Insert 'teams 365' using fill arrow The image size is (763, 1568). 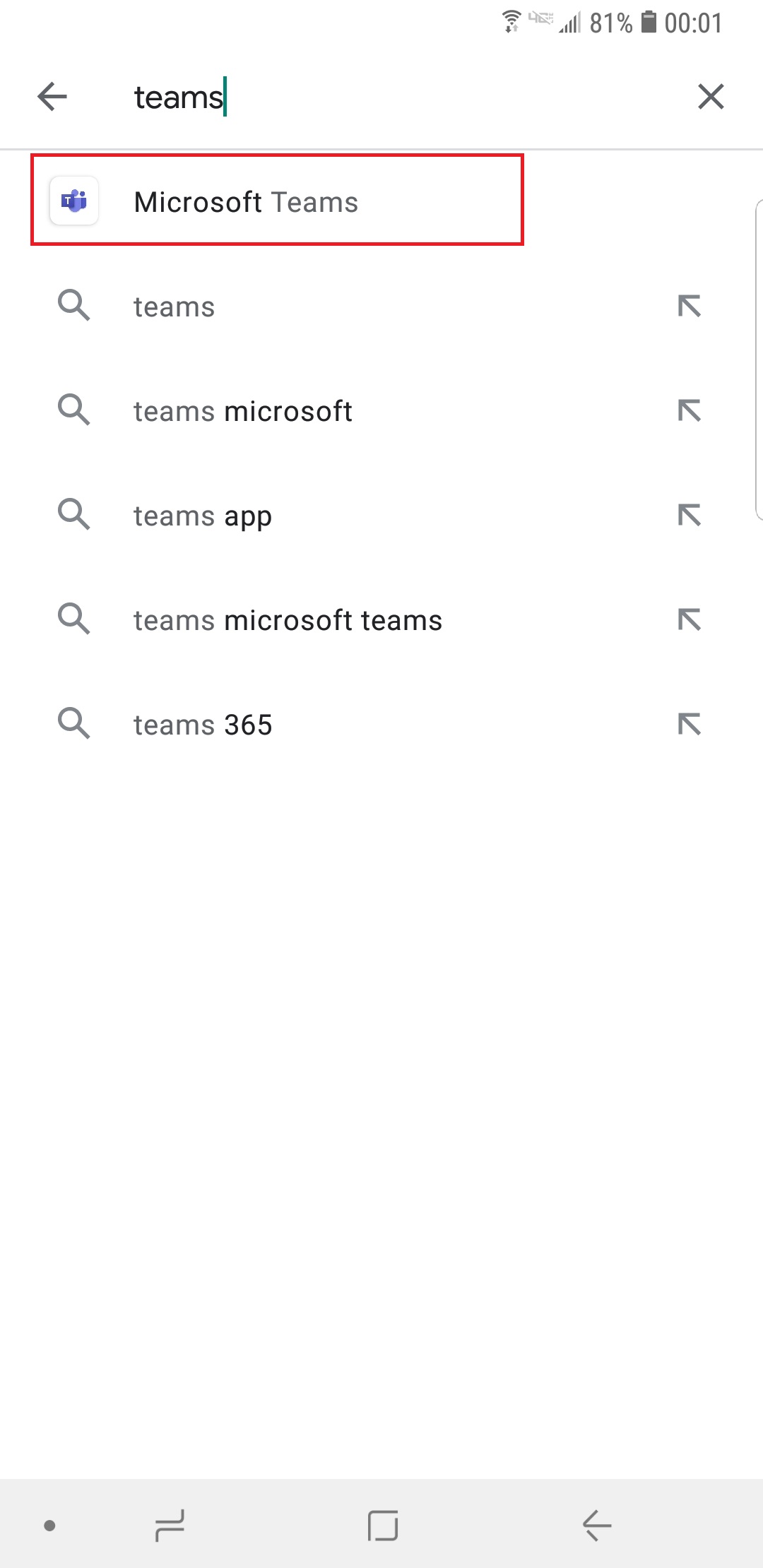[689, 724]
